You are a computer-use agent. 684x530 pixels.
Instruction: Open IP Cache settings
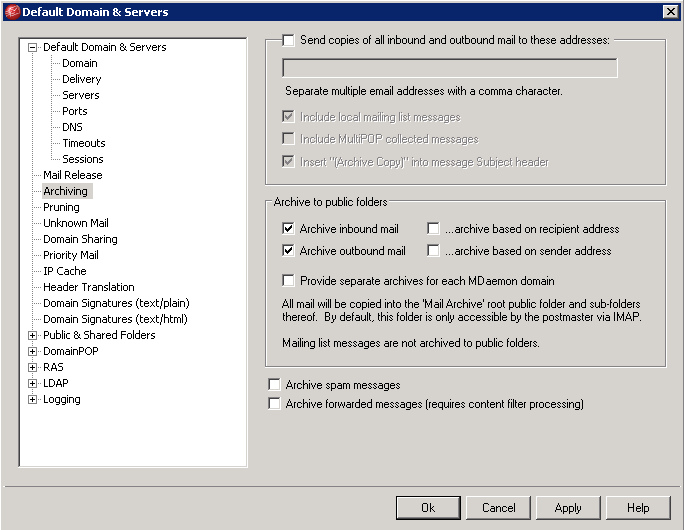[x=65, y=271]
